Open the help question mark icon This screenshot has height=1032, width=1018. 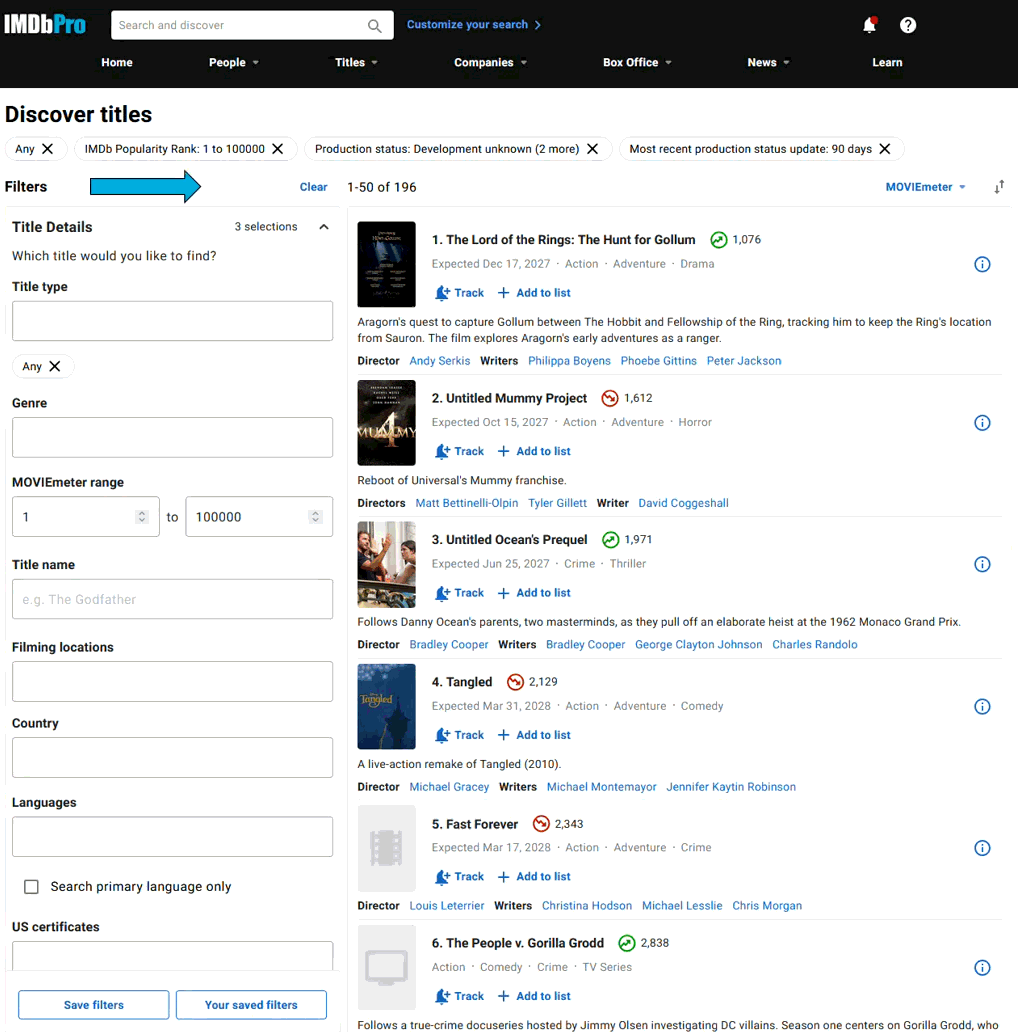click(907, 25)
